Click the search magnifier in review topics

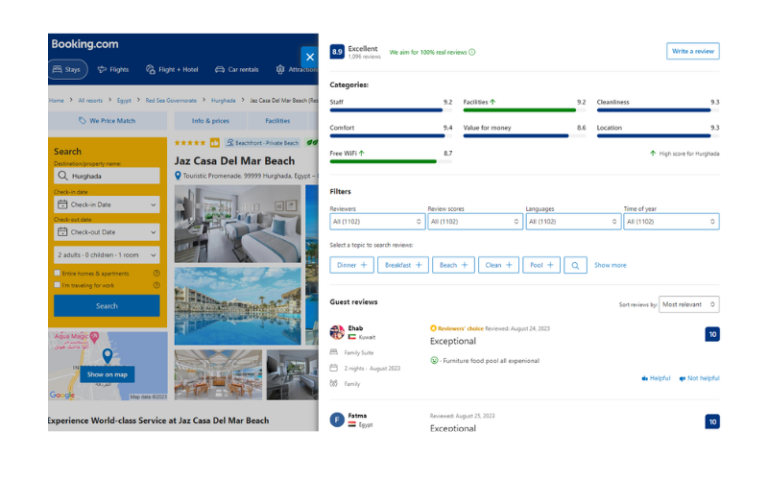575,265
